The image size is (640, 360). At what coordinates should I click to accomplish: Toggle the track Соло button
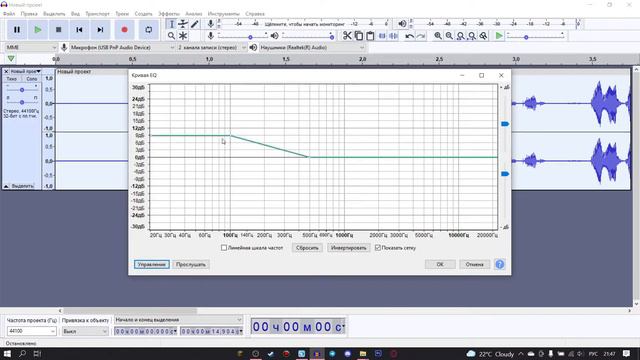[x=31, y=79]
